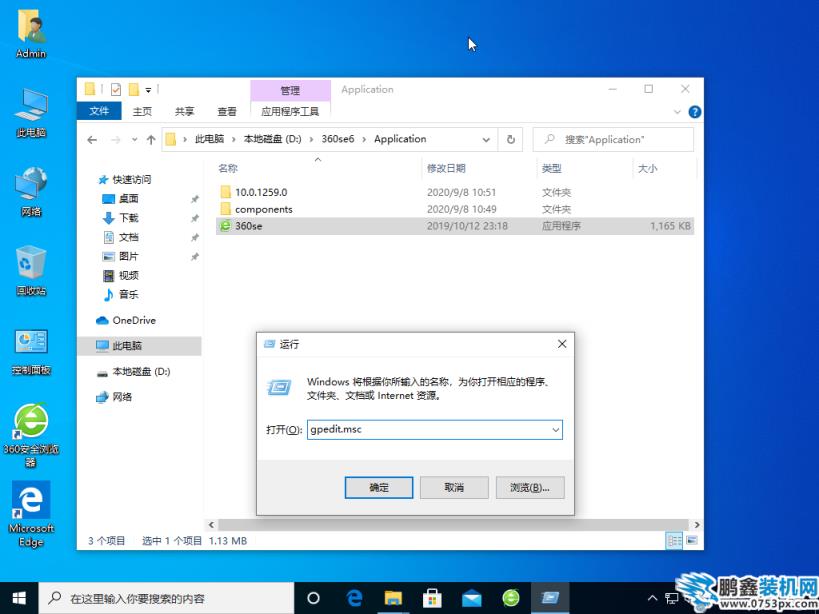Expand the Run dialog Open combo box dropdown
This screenshot has width=819, height=614.
coord(555,429)
